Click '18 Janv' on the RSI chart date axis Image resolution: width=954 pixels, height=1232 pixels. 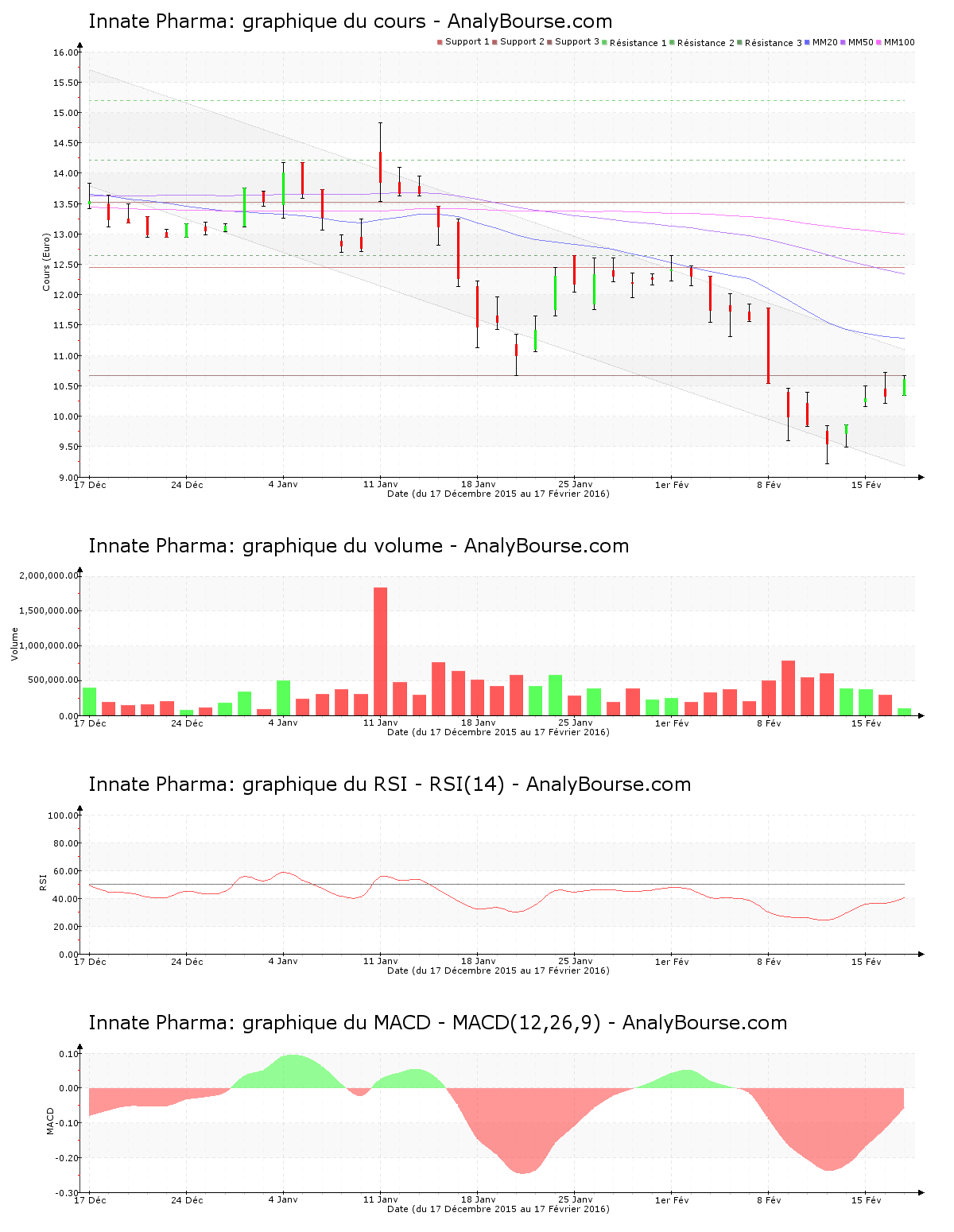[479, 962]
